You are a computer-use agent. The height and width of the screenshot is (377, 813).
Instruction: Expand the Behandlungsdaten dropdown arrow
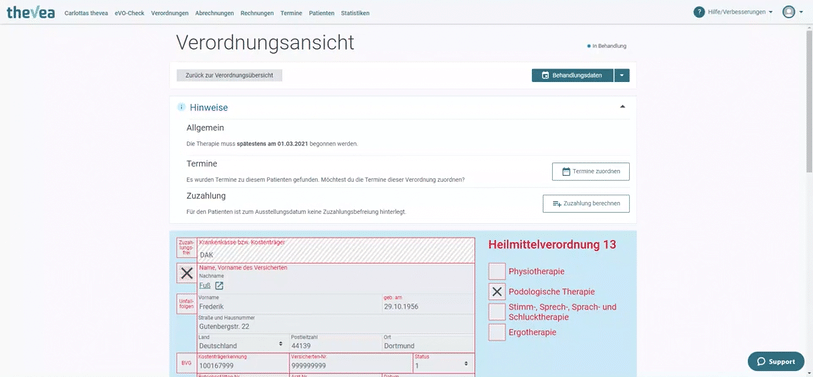click(x=622, y=76)
